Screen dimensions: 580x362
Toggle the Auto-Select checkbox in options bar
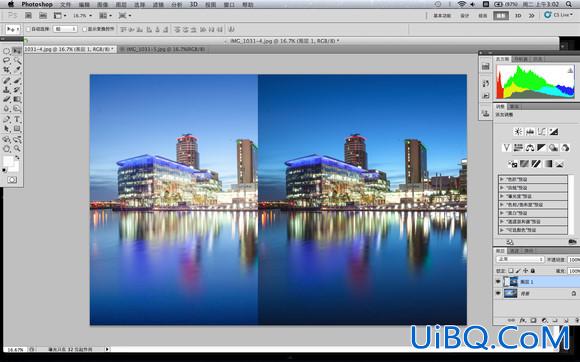click(x=28, y=29)
